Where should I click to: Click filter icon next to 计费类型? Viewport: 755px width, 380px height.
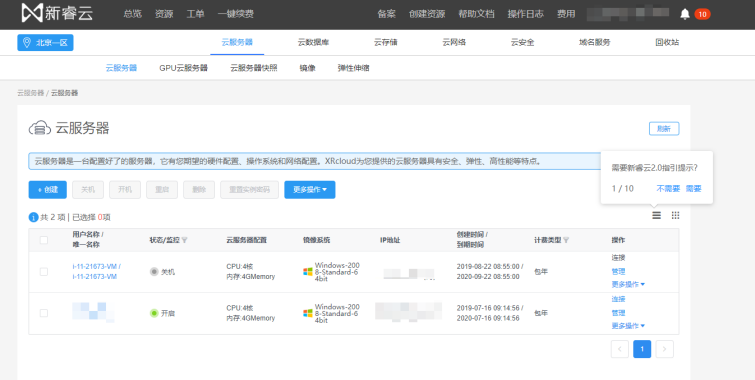pos(566,240)
